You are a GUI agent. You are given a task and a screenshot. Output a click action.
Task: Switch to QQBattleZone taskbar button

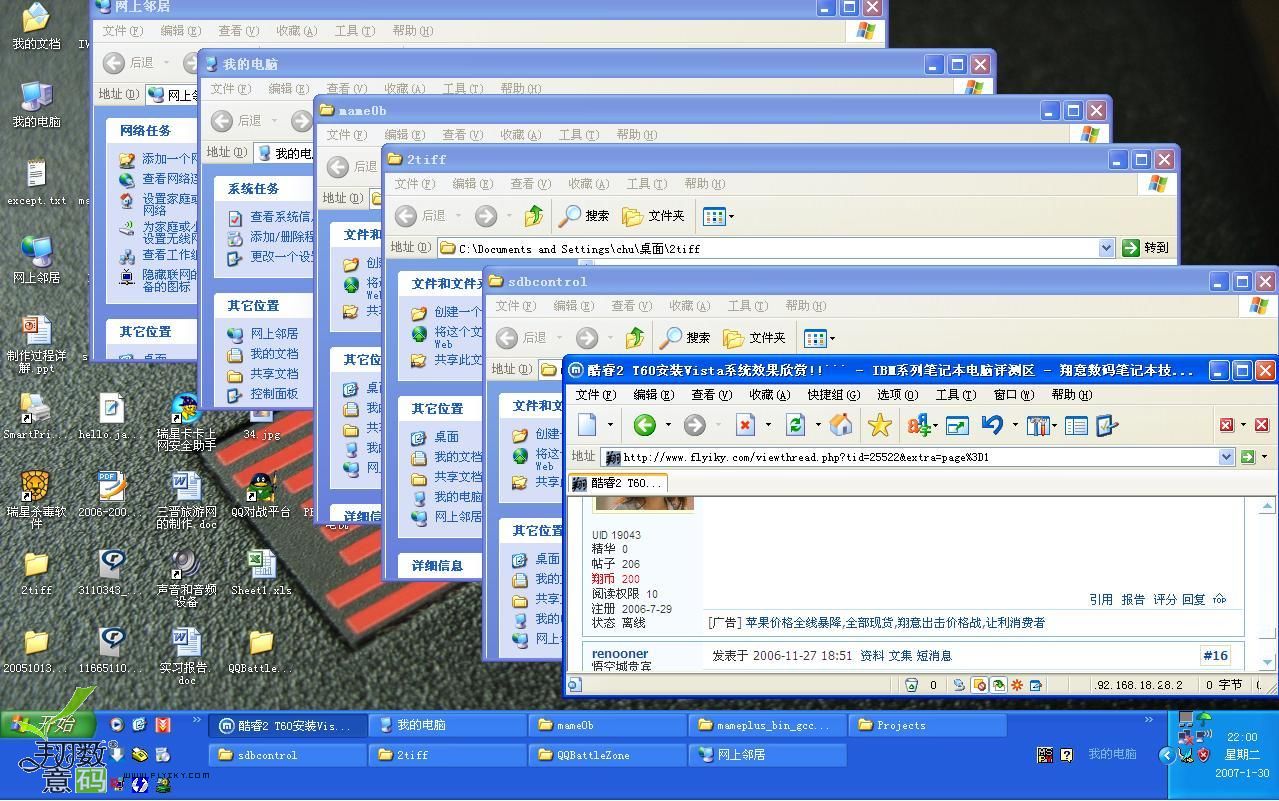point(607,755)
